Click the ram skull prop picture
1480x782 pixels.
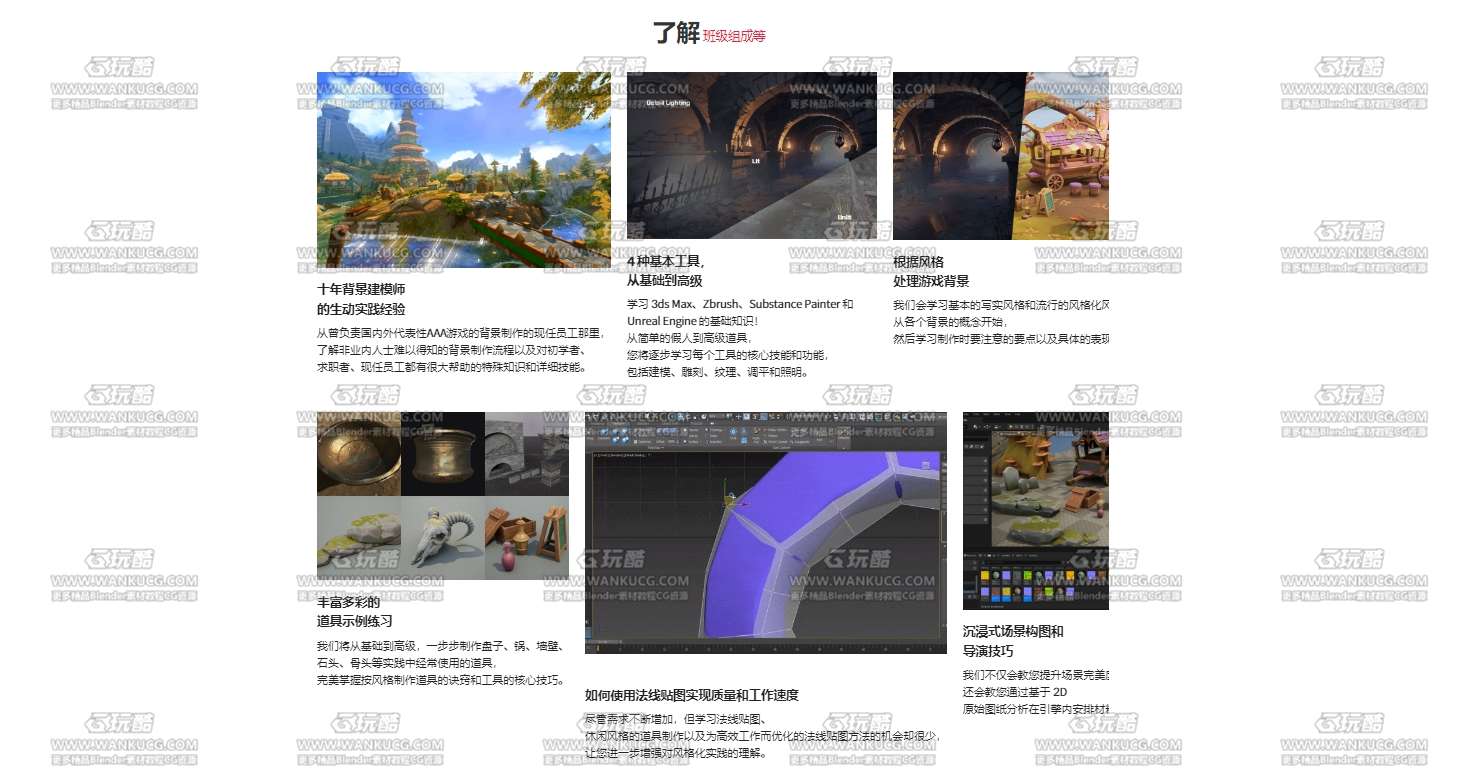443,538
